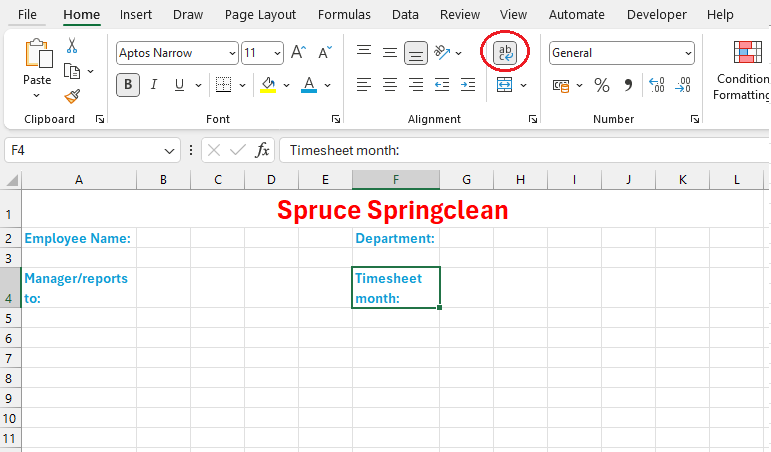This screenshot has width=771, height=452.
Task: Open the font name dropdown
Action: [232, 53]
